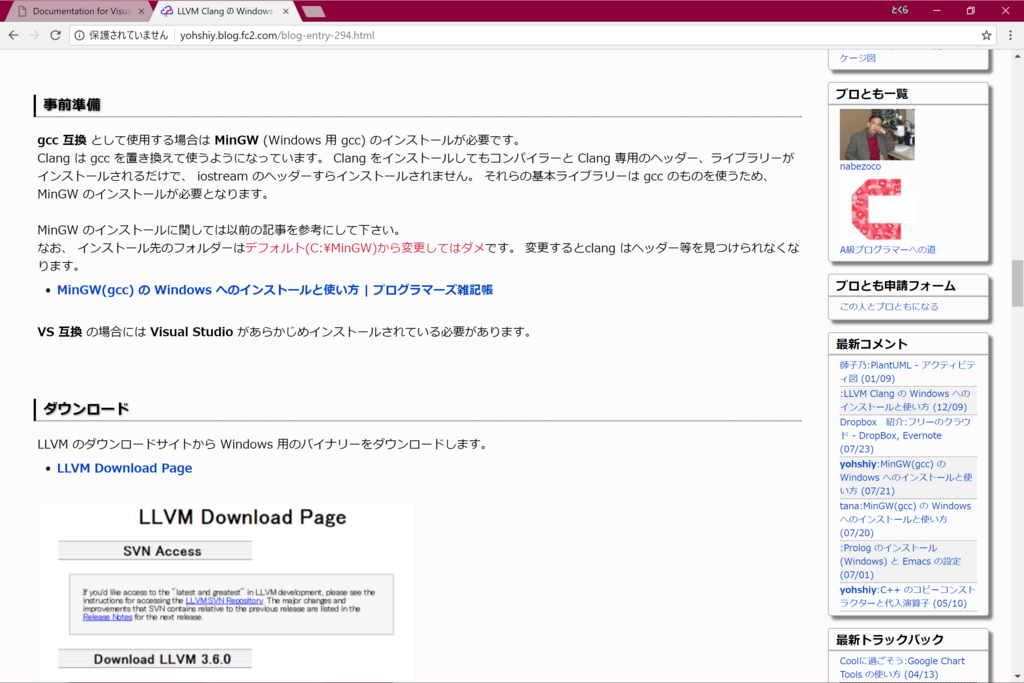Open the Google Chart Tools trackback link
This screenshot has width=1024, height=683.
click(x=902, y=667)
